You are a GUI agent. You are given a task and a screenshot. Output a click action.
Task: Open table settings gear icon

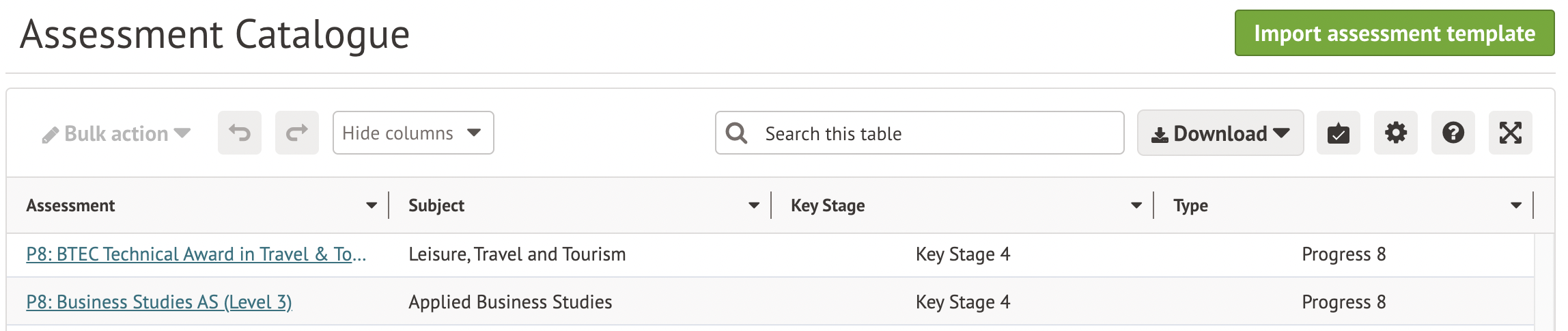(1395, 133)
